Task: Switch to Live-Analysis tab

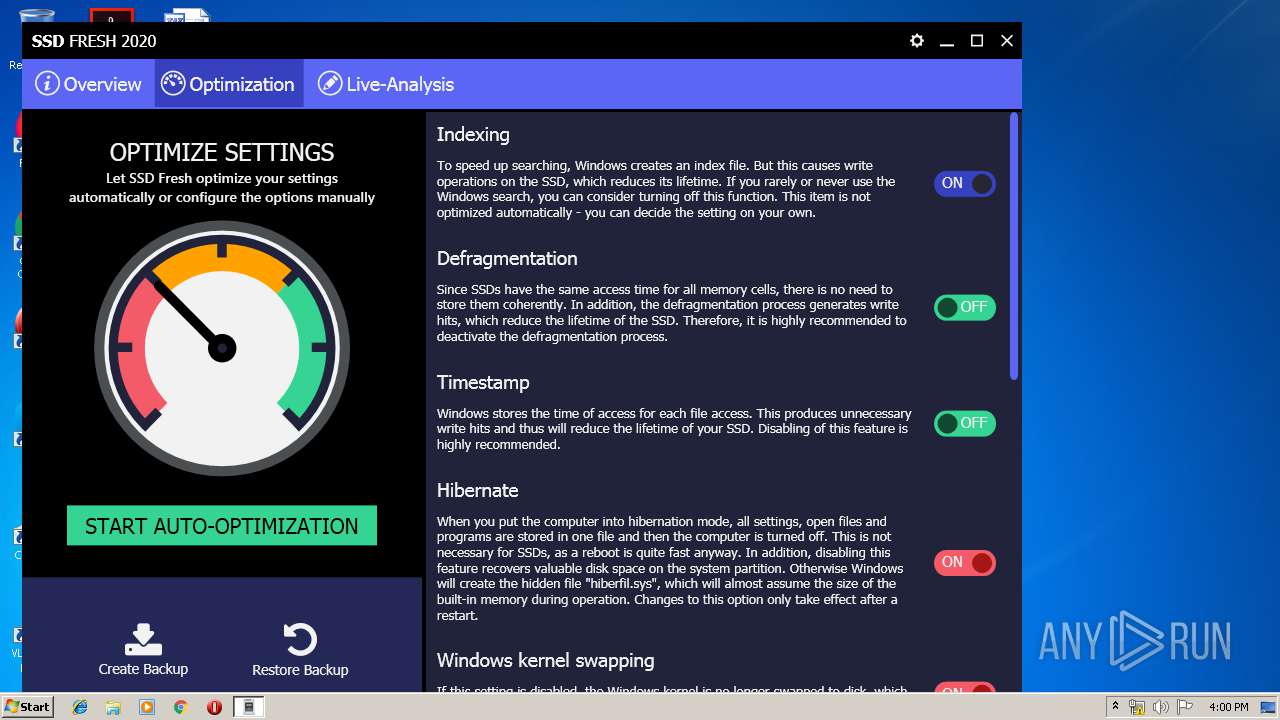Action: [386, 84]
